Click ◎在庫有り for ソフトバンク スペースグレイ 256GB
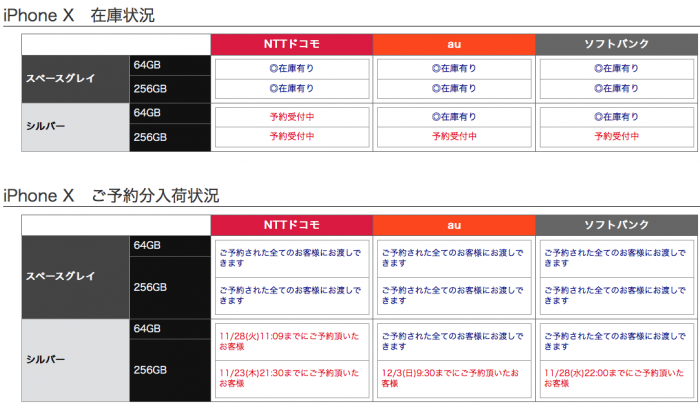Screen dimensions: 700x404 pos(617,88)
